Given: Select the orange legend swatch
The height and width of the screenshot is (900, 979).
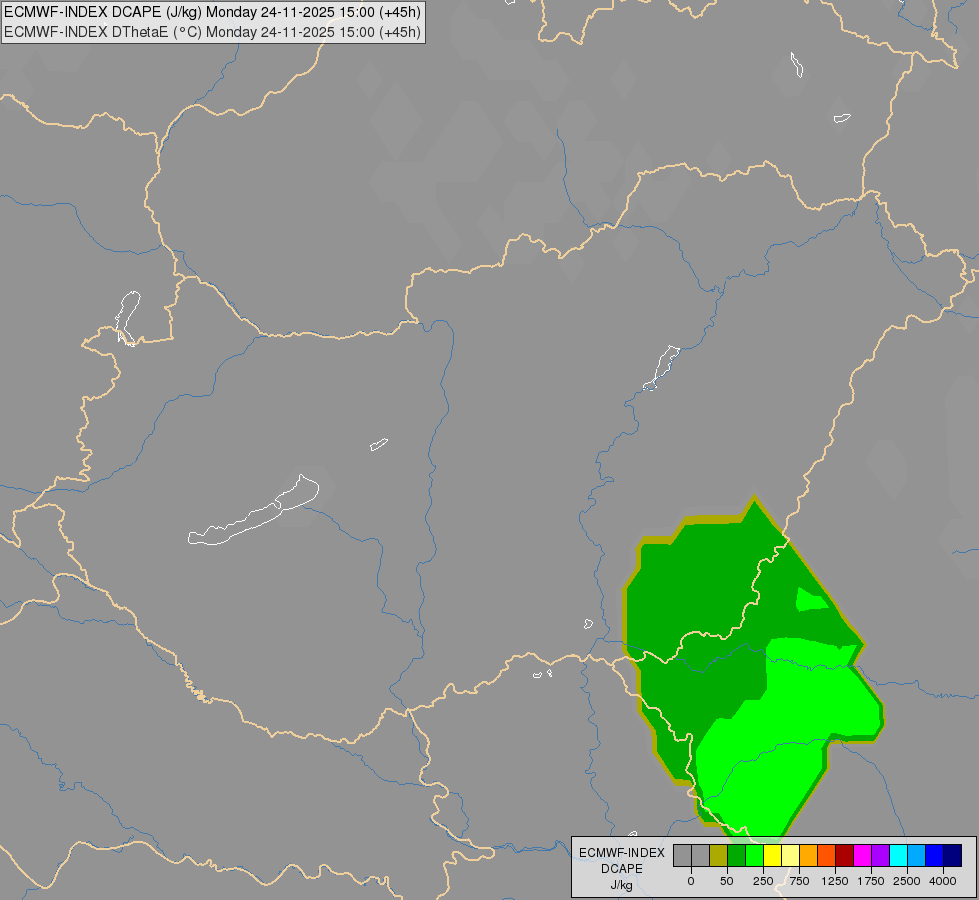Looking at the screenshot, I should (809, 856).
